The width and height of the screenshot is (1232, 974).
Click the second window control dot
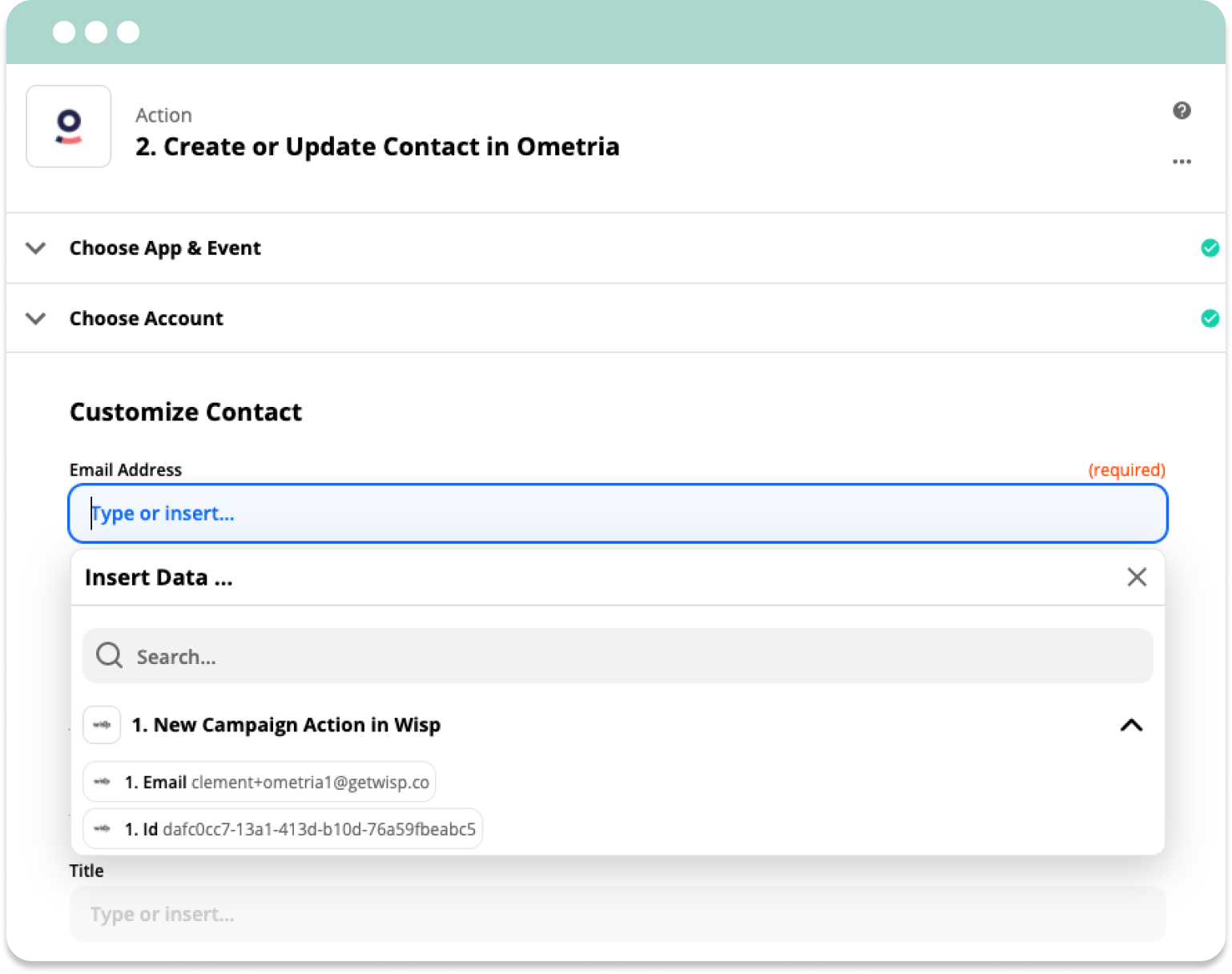pyautogui.click(x=96, y=32)
